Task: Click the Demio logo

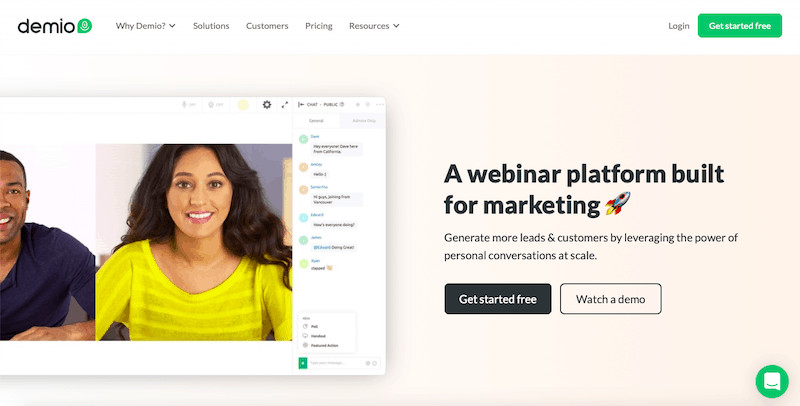Action: (x=55, y=26)
